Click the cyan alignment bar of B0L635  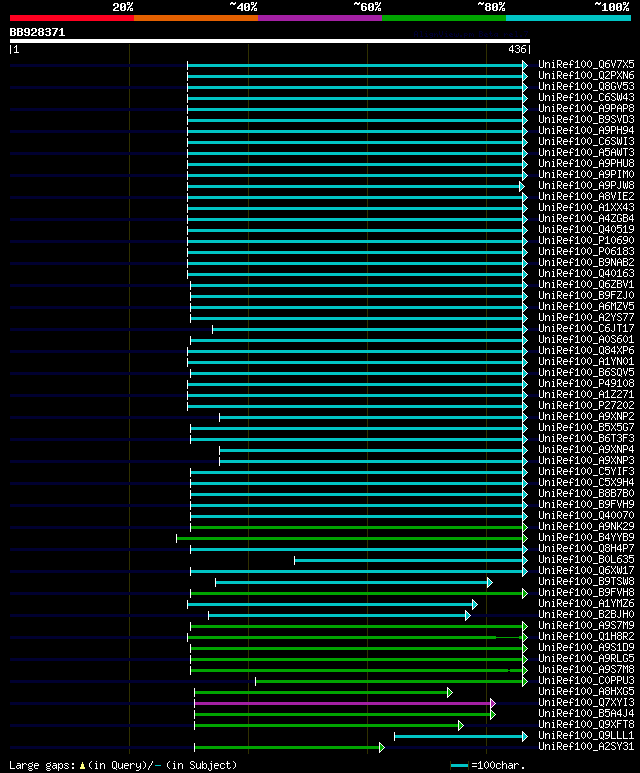coord(409,561)
